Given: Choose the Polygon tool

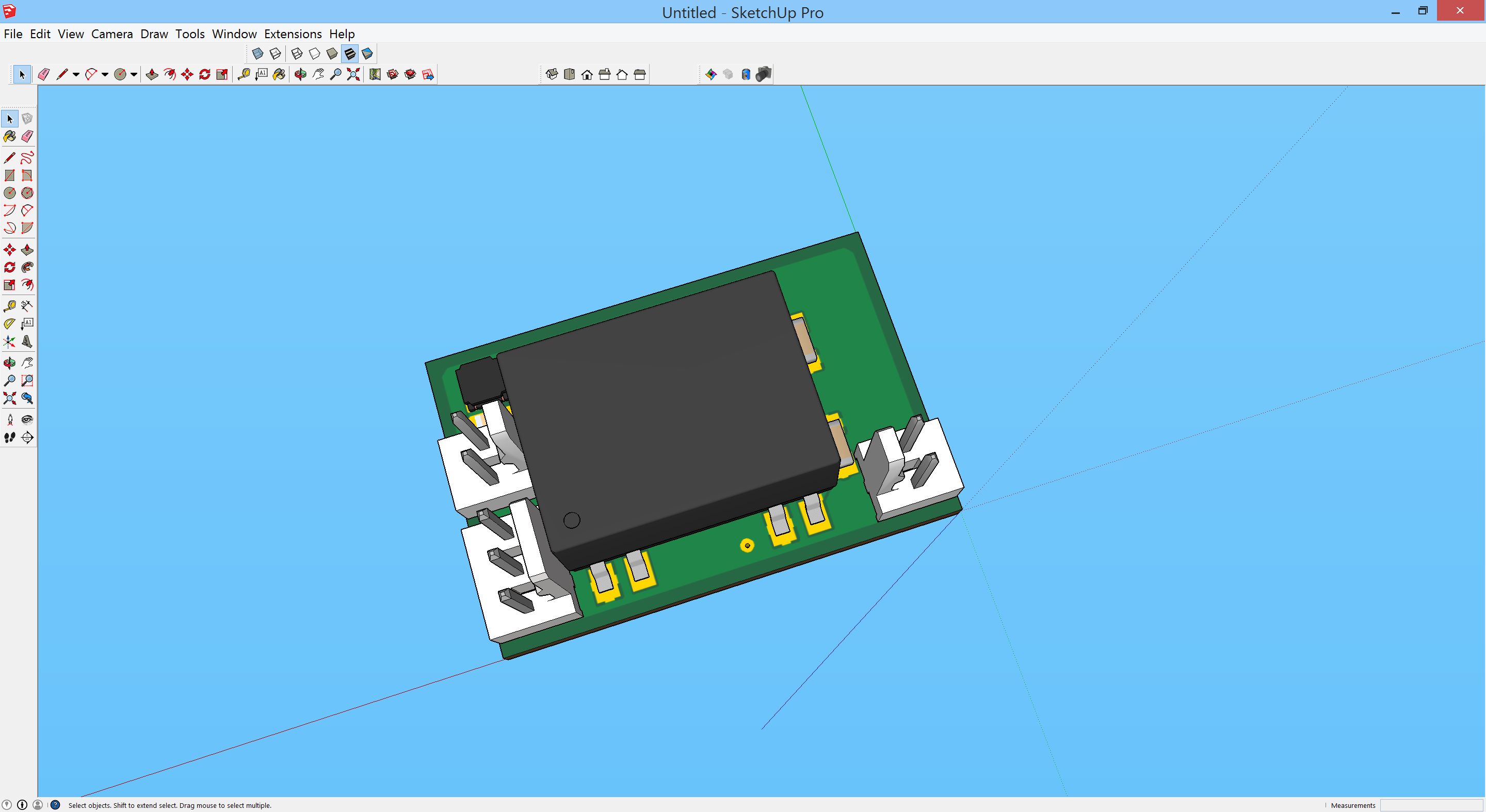Looking at the screenshot, I should click(x=27, y=192).
